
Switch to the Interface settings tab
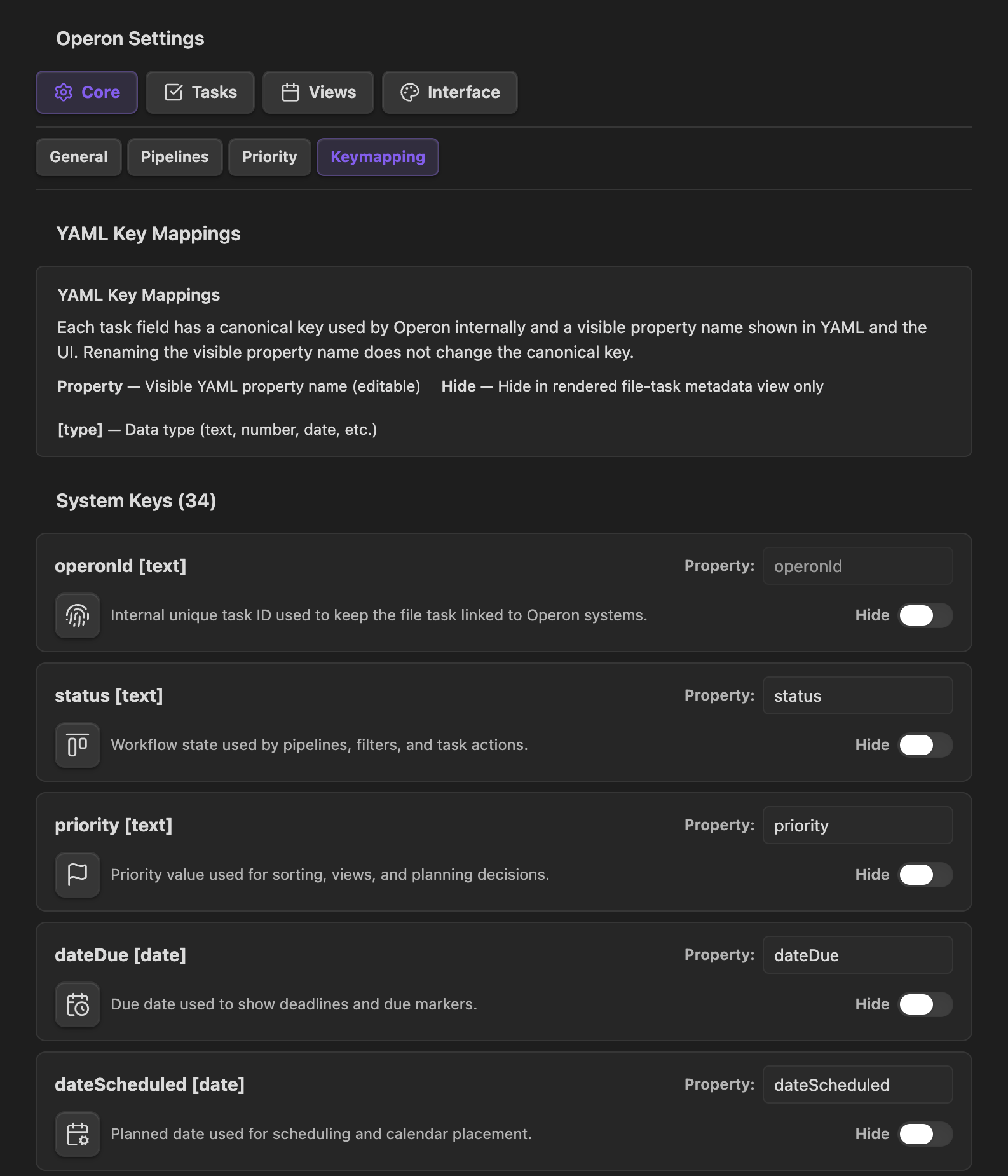[450, 92]
